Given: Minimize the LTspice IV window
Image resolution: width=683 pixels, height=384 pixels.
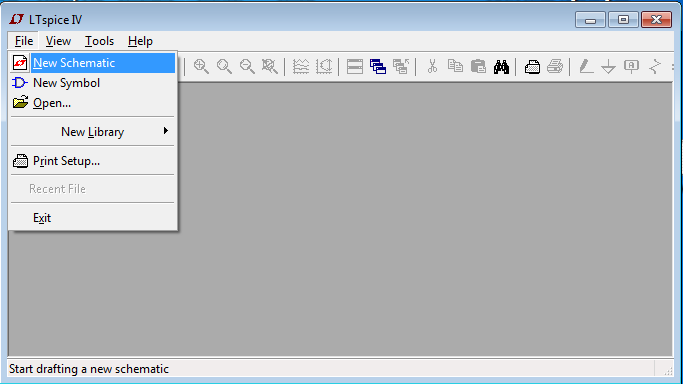Looking at the screenshot, I should point(590,20).
